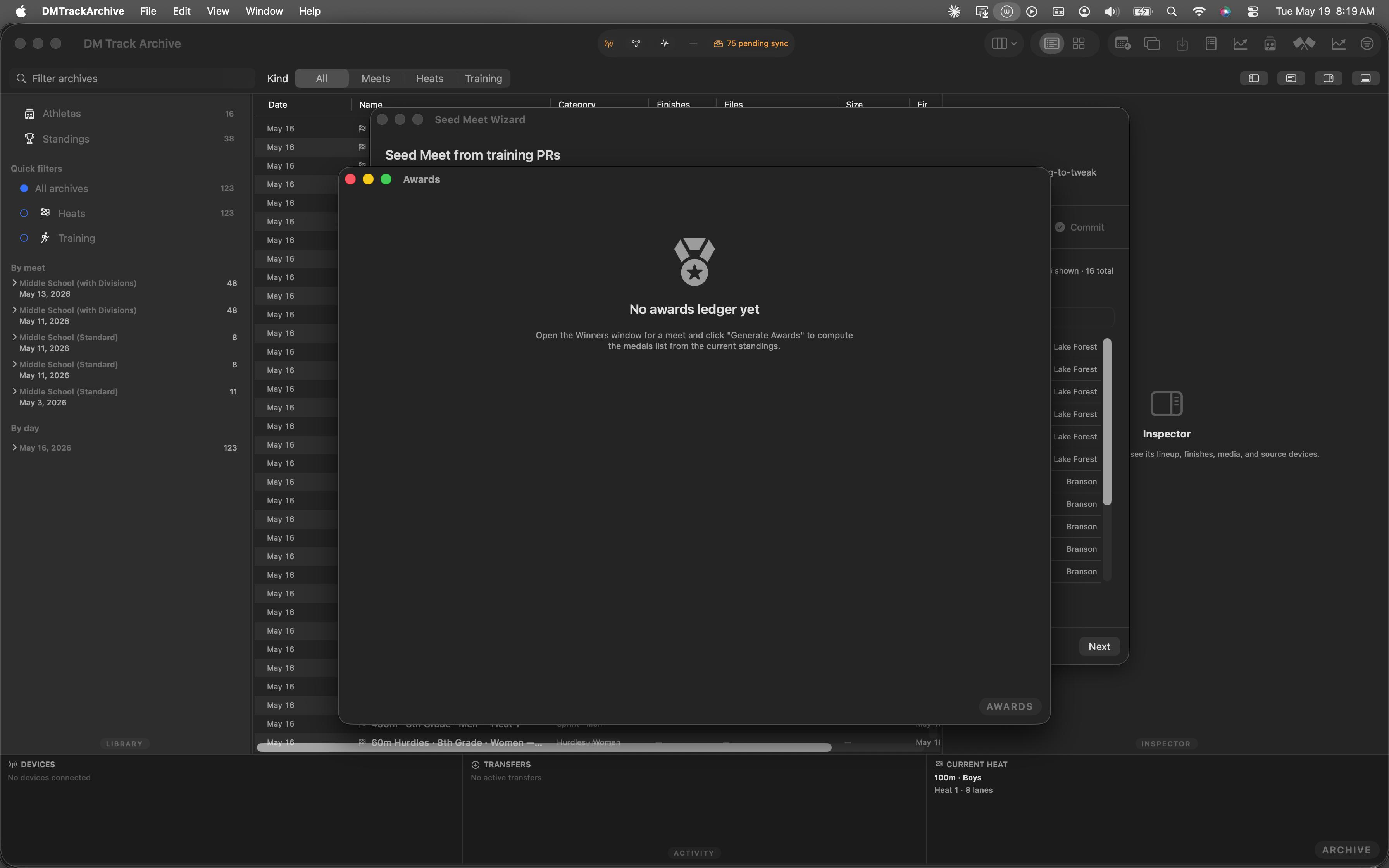
Task: Click the orange no-signal antenna toolbar icon
Action: pos(608,44)
